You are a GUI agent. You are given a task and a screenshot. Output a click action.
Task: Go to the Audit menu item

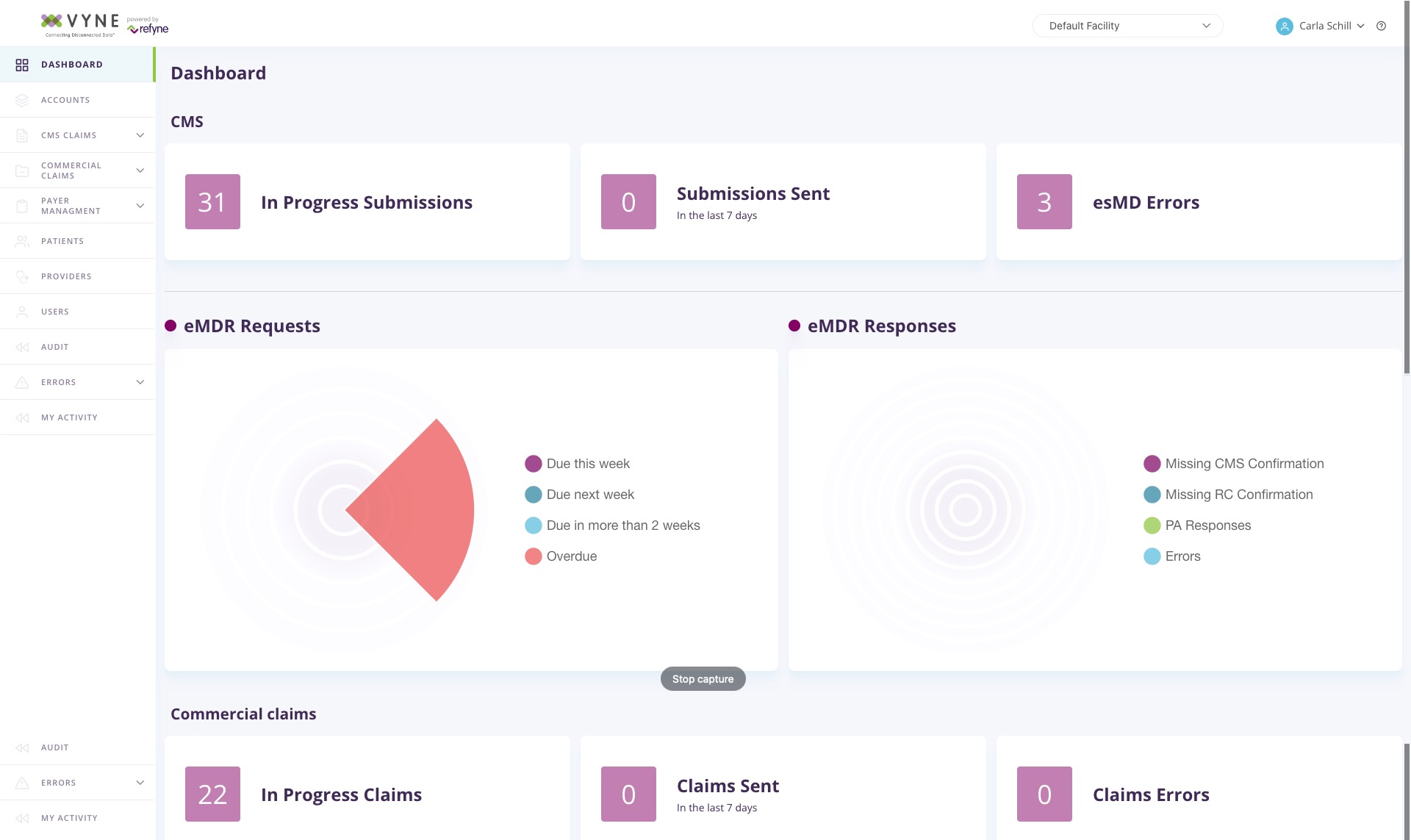click(54, 347)
